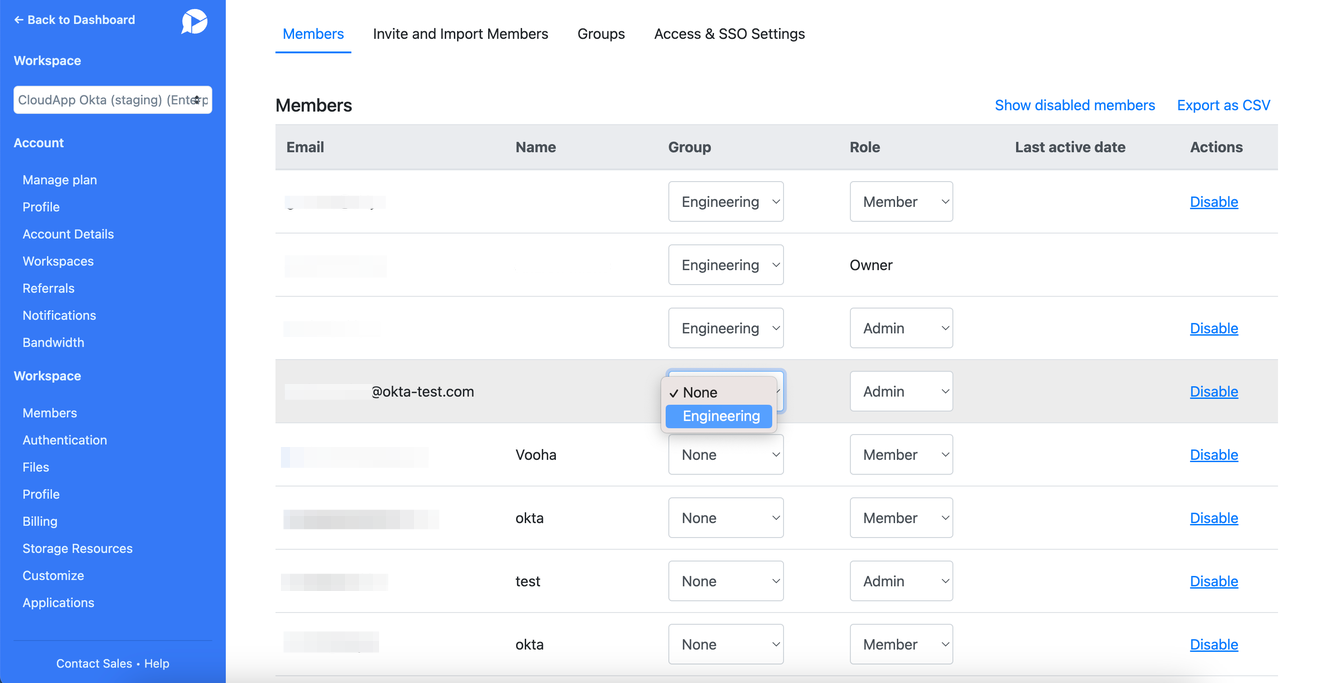
Task: Select None option in open group dropdown
Action: [720, 392]
